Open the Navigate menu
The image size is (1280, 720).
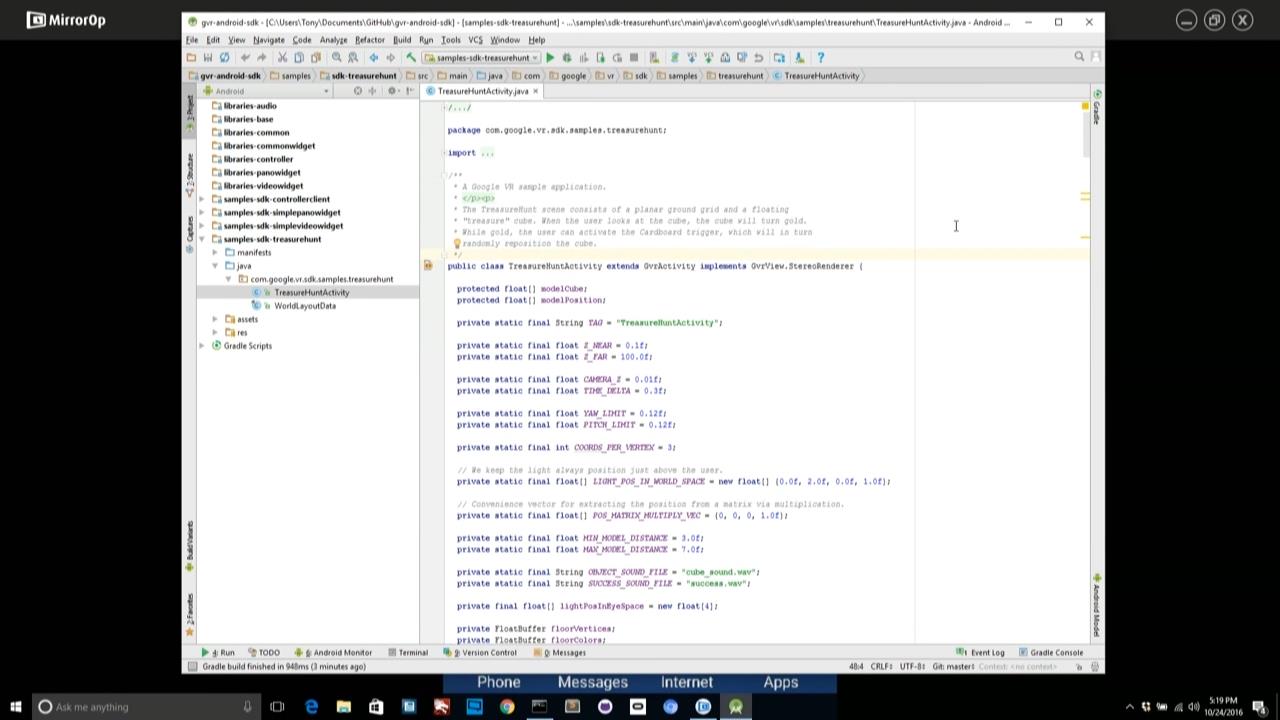[x=268, y=40]
